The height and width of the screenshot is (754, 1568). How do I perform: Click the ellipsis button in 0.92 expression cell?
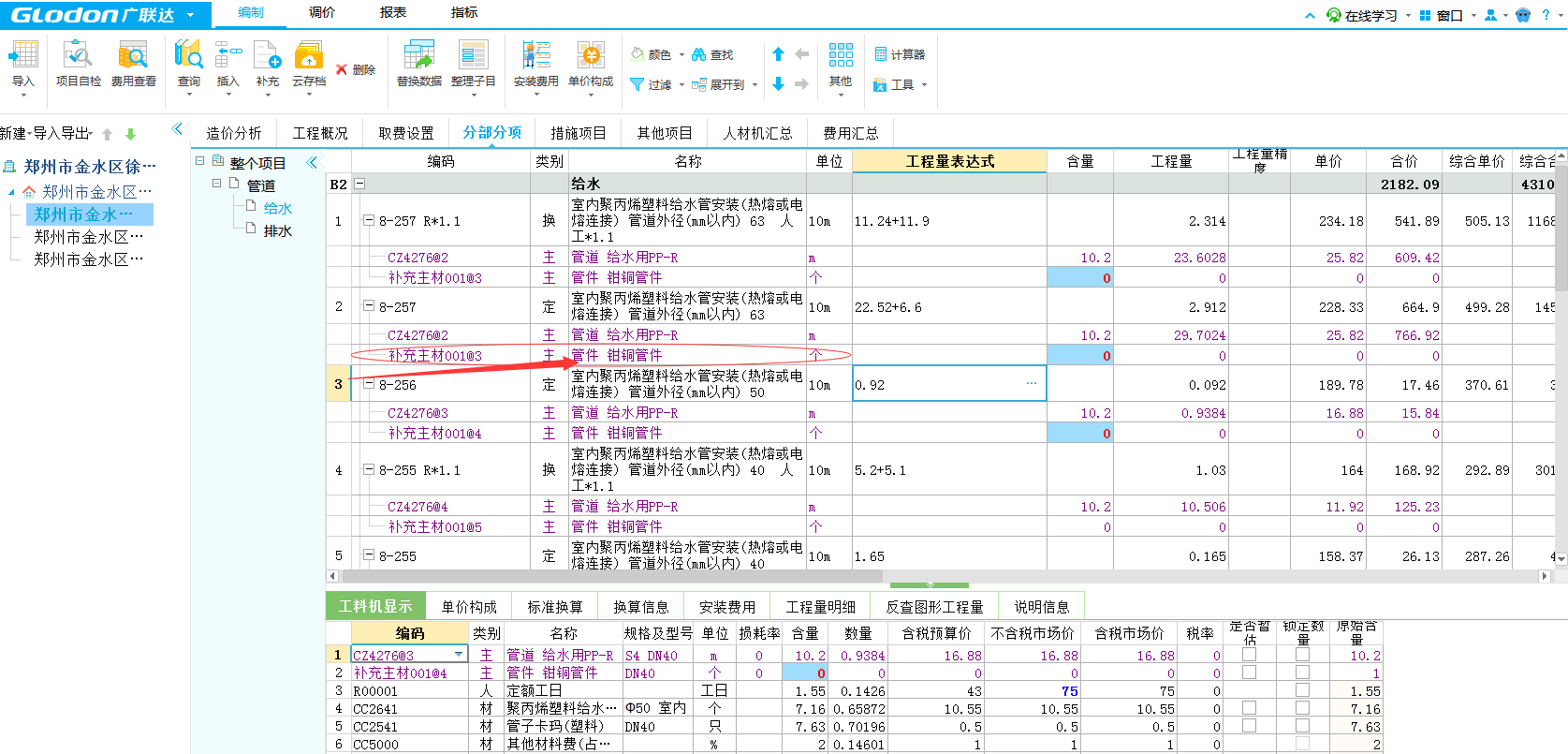pyautogui.click(x=1032, y=384)
